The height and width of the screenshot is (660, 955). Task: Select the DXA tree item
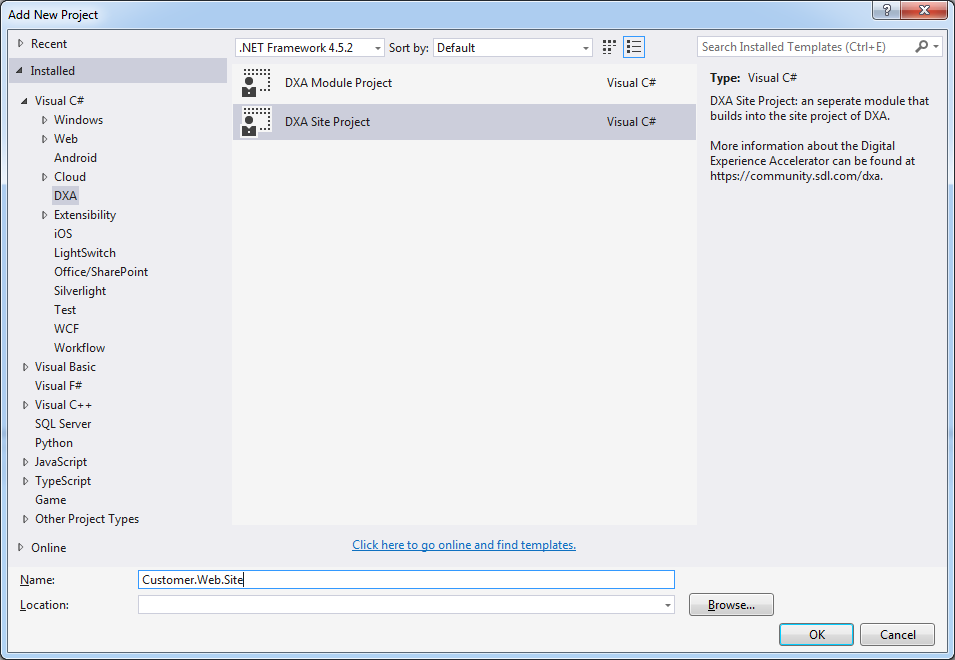click(x=66, y=196)
